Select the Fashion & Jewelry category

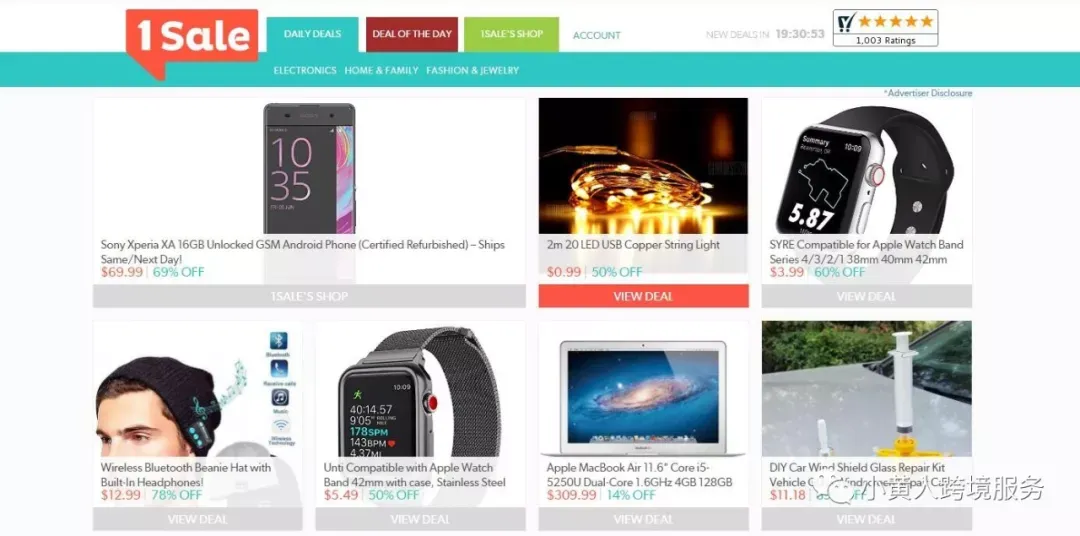coord(472,70)
